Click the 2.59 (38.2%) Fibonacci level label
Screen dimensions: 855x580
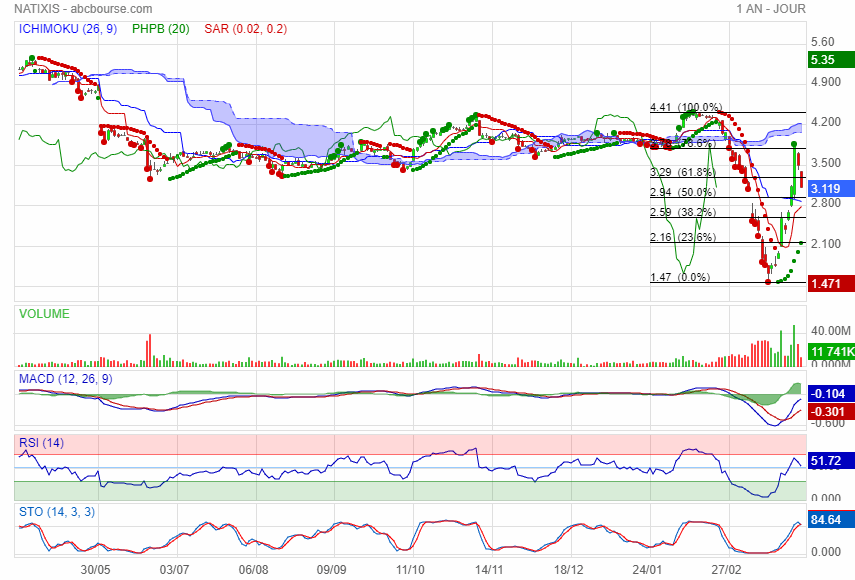[x=683, y=212]
